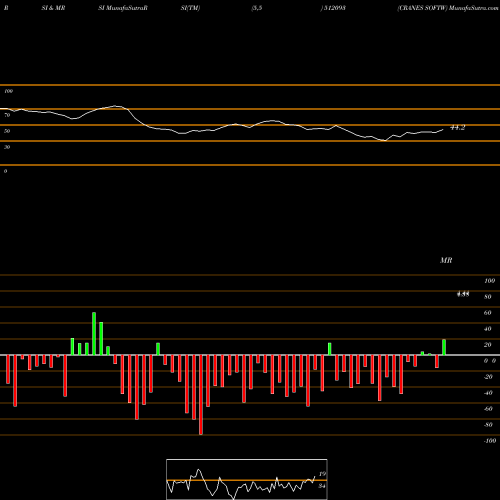Click the last green bar at the histogram's right end
Screen dimensions: 500x500
(x=444, y=347)
